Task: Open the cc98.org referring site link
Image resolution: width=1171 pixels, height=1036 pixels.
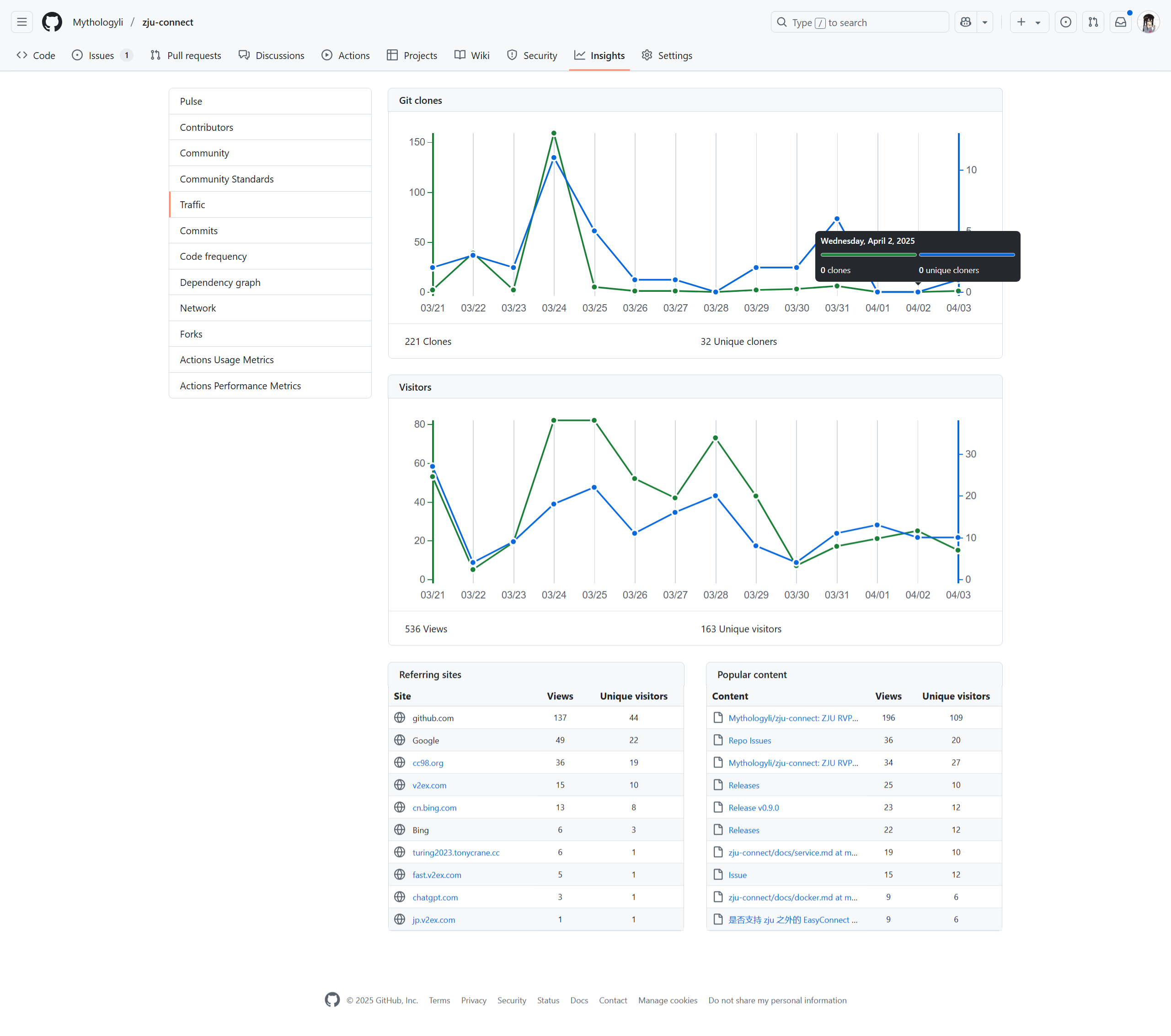Action: 428,762
